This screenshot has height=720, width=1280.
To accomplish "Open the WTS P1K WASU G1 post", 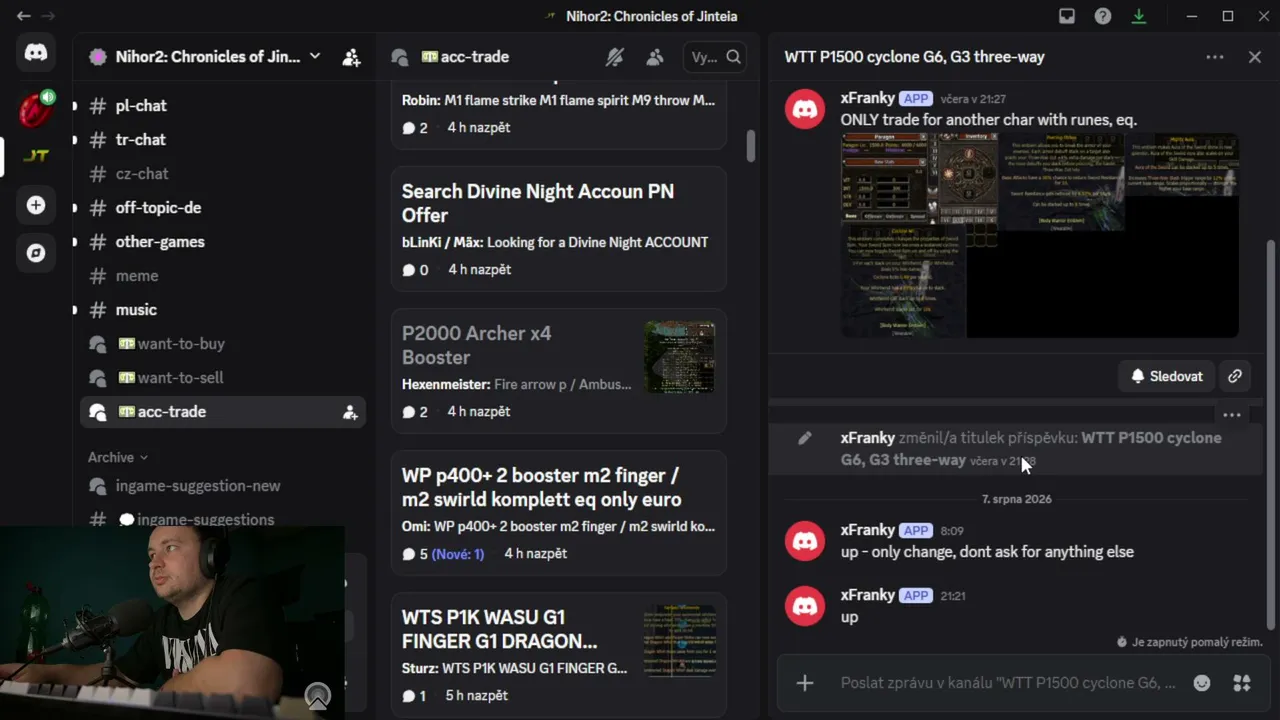I will pyautogui.click(x=558, y=654).
